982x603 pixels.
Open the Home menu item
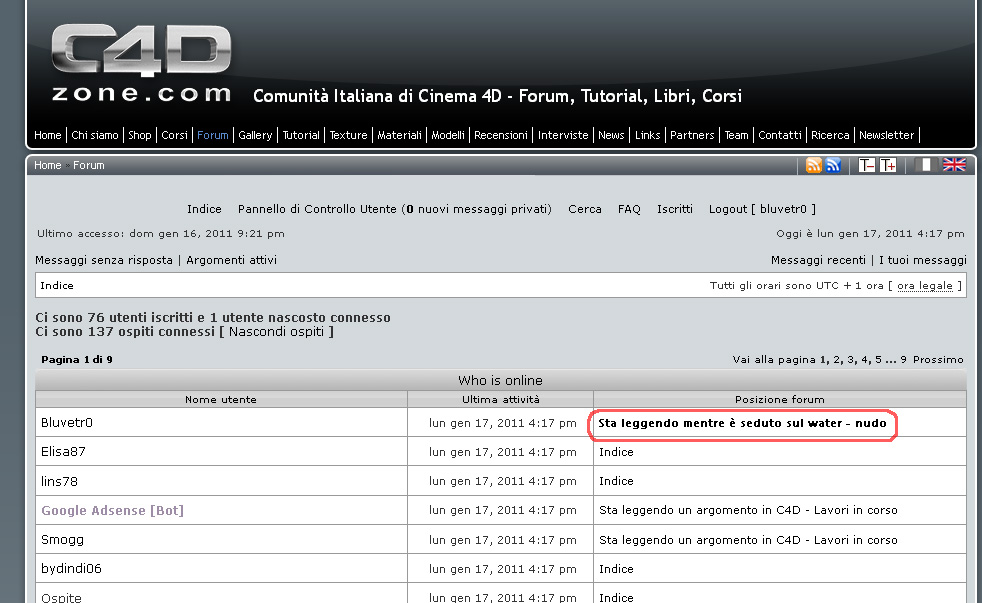(48, 135)
